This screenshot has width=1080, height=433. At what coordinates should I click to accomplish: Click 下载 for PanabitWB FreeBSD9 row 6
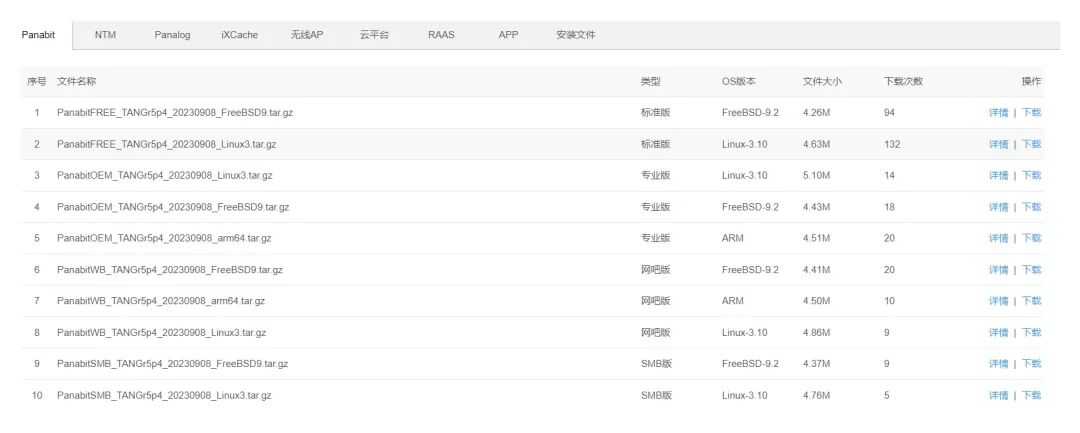(1031, 270)
